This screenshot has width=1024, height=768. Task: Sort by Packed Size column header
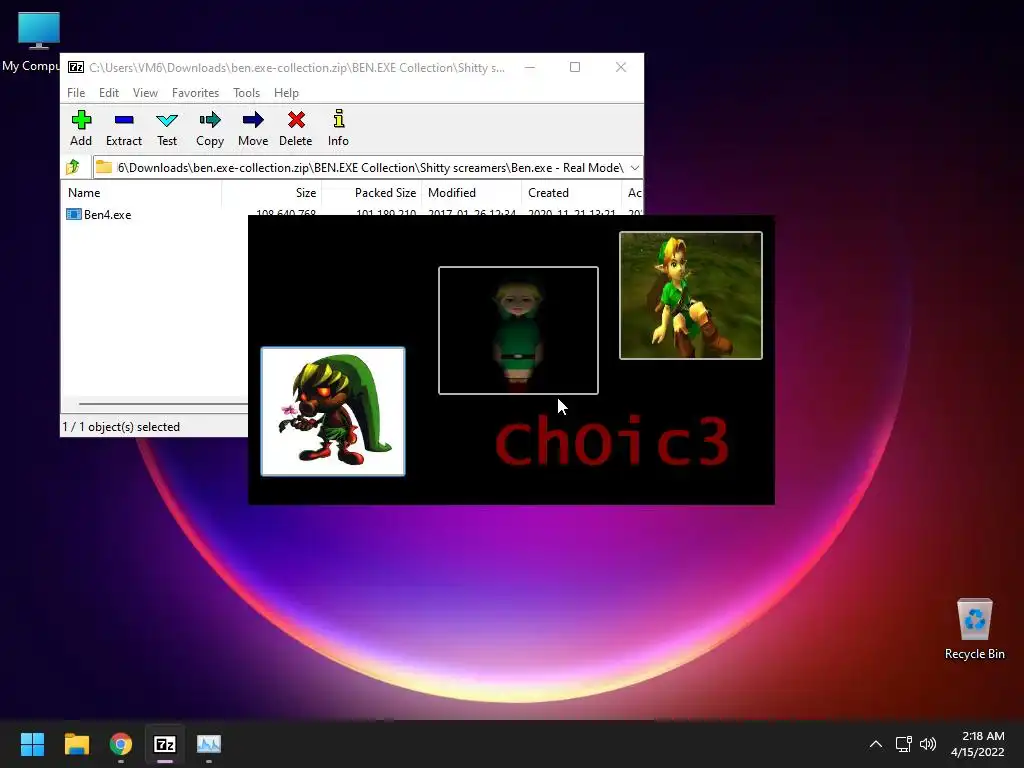[372, 193]
